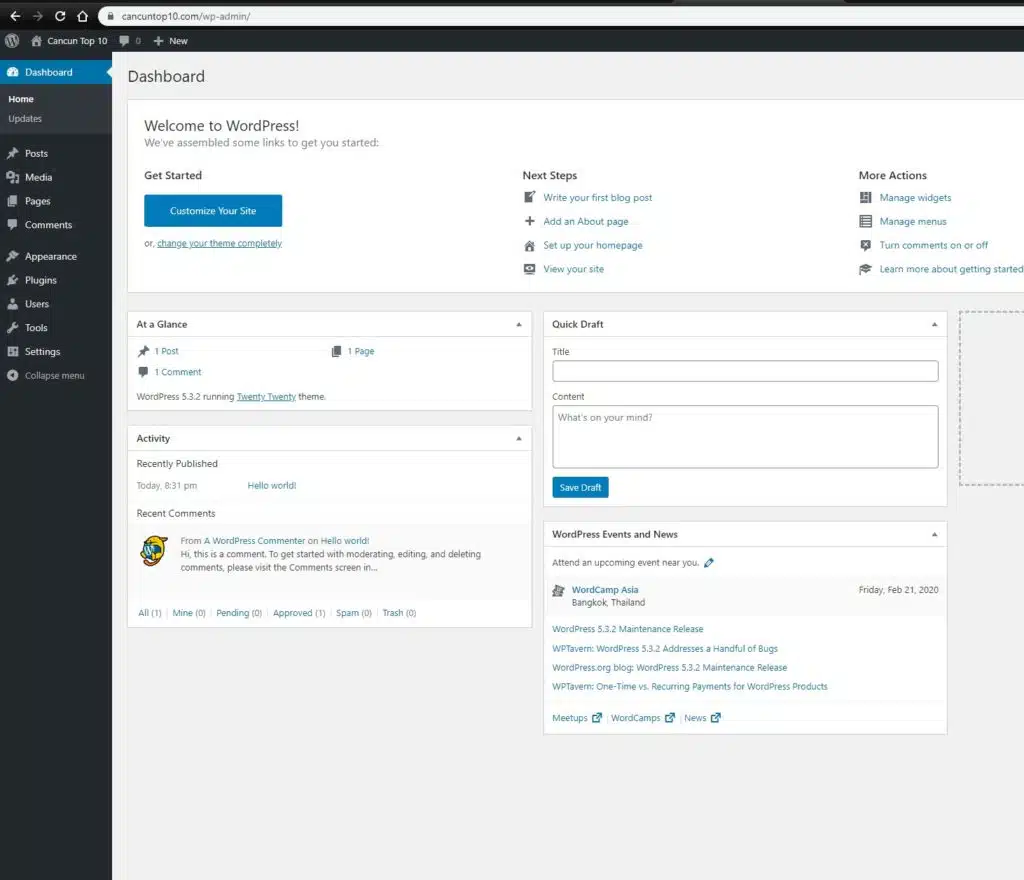
Task: Click the browser back arrow
Action: click(15, 16)
